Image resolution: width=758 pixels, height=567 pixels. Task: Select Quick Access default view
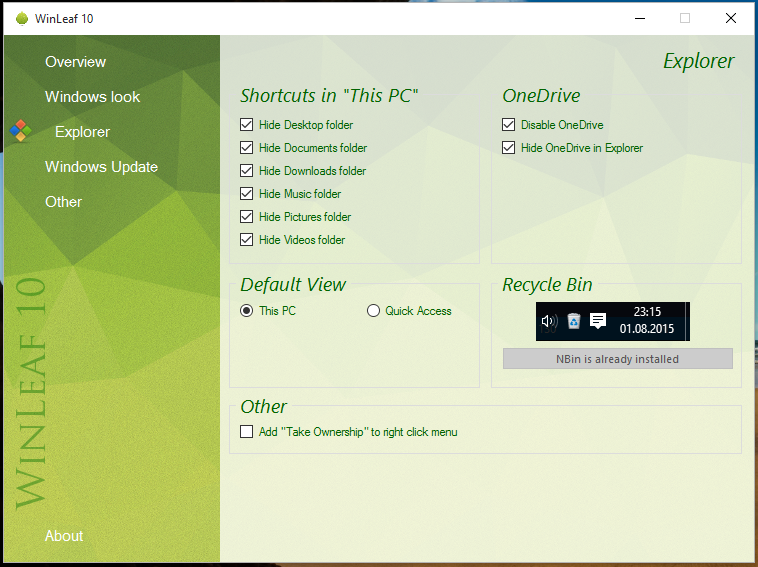point(373,311)
